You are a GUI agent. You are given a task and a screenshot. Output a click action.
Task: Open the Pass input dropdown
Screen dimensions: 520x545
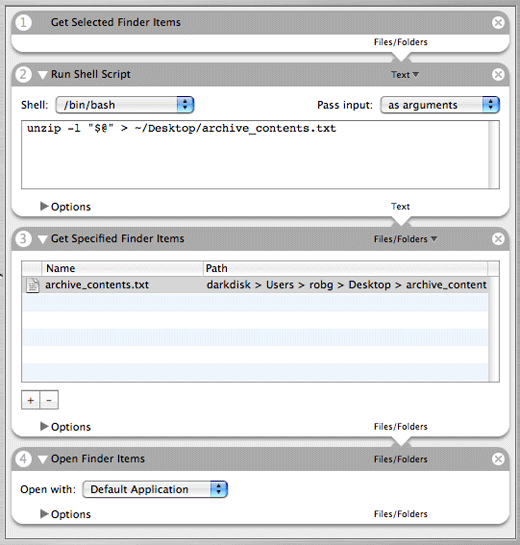440,105
